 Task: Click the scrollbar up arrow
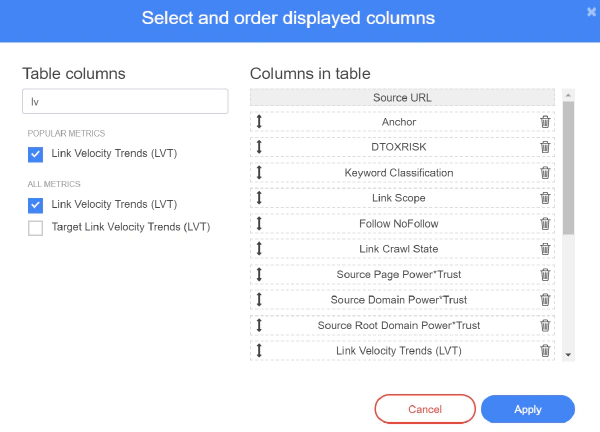pyautogui.click(x=568, y=95)
